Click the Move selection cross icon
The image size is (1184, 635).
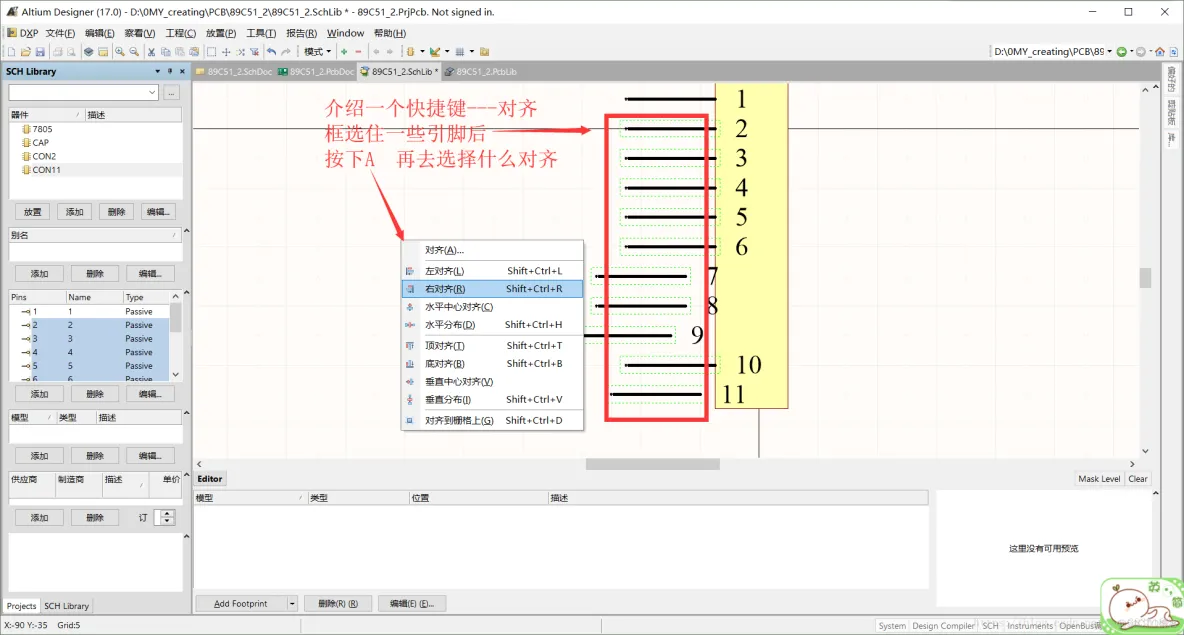(226, 52)
